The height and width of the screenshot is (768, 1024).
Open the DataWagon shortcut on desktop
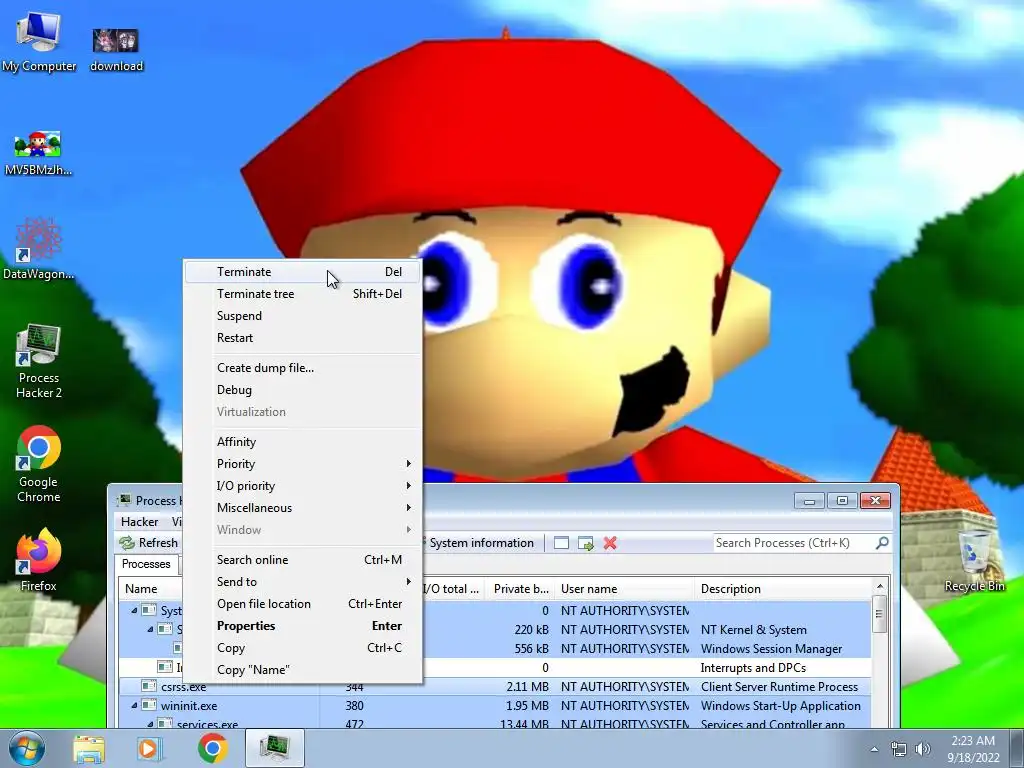coord(38,248)
